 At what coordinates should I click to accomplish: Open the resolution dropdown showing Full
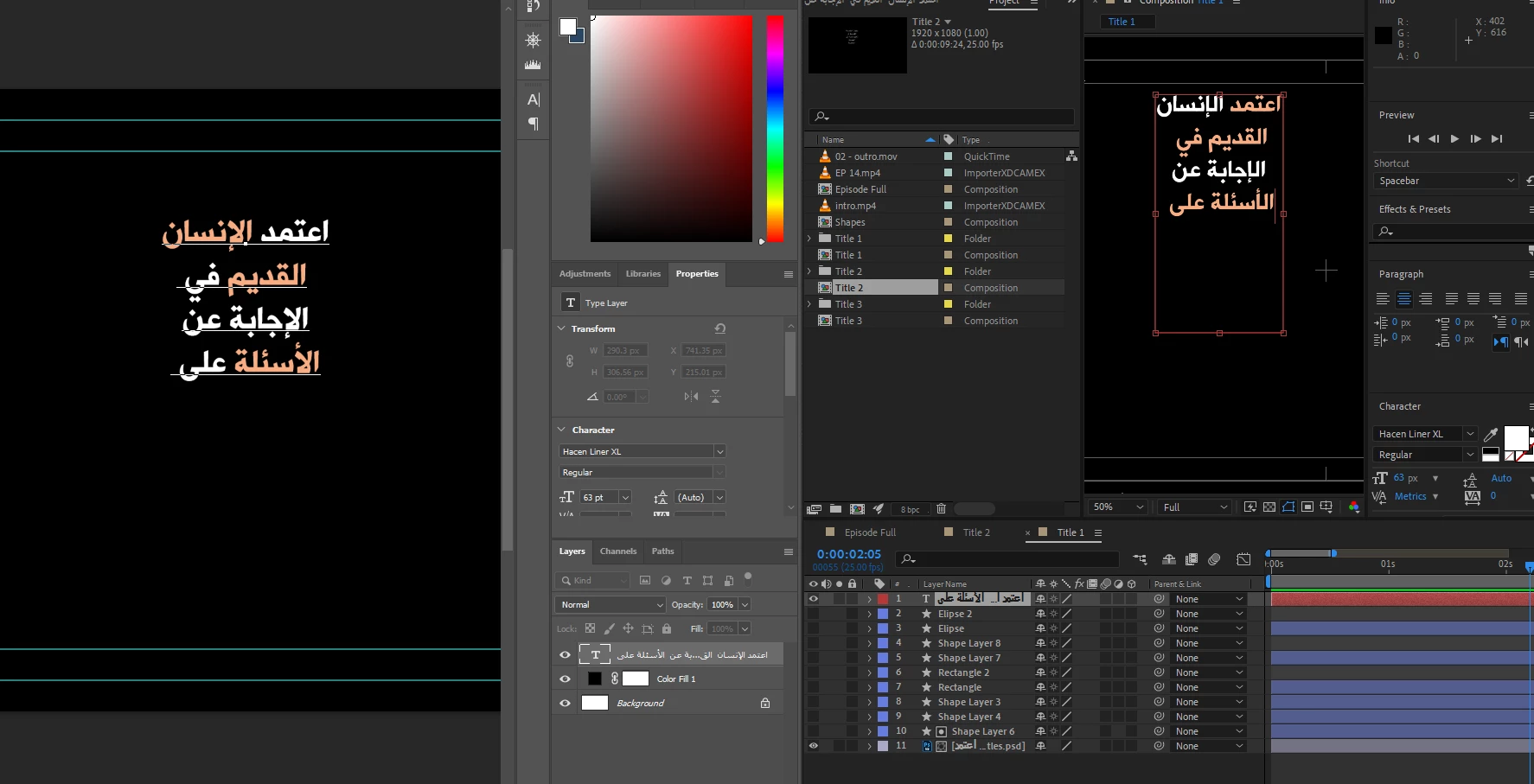click(x=1196, y=507)
